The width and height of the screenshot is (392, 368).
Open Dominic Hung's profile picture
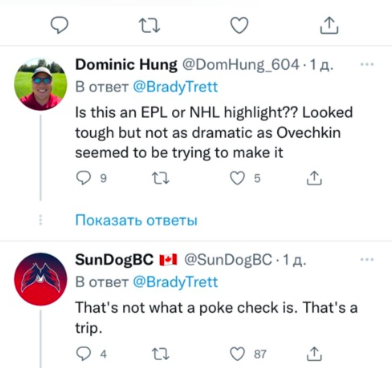point(41,84)
